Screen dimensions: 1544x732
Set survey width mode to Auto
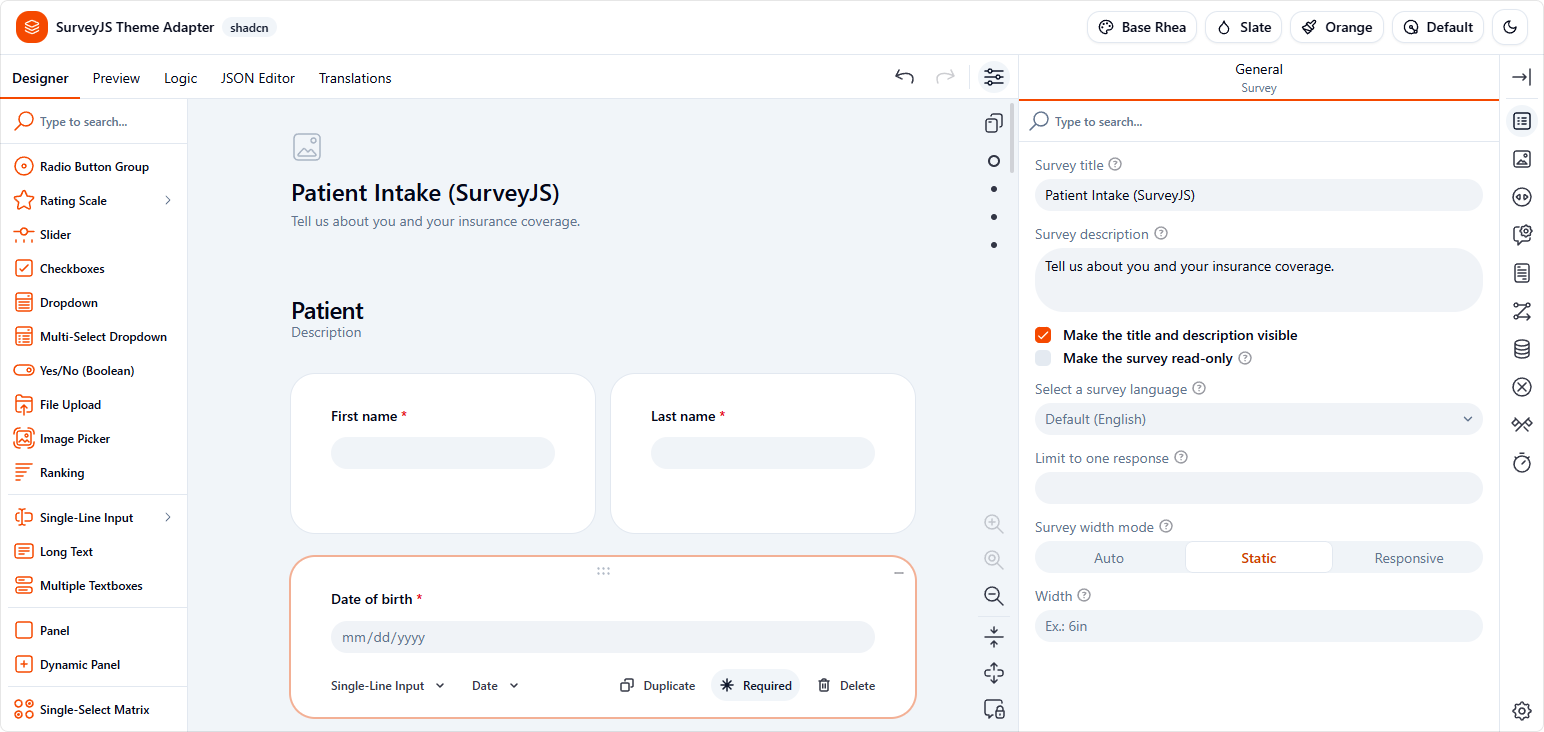click(1109, 558)
